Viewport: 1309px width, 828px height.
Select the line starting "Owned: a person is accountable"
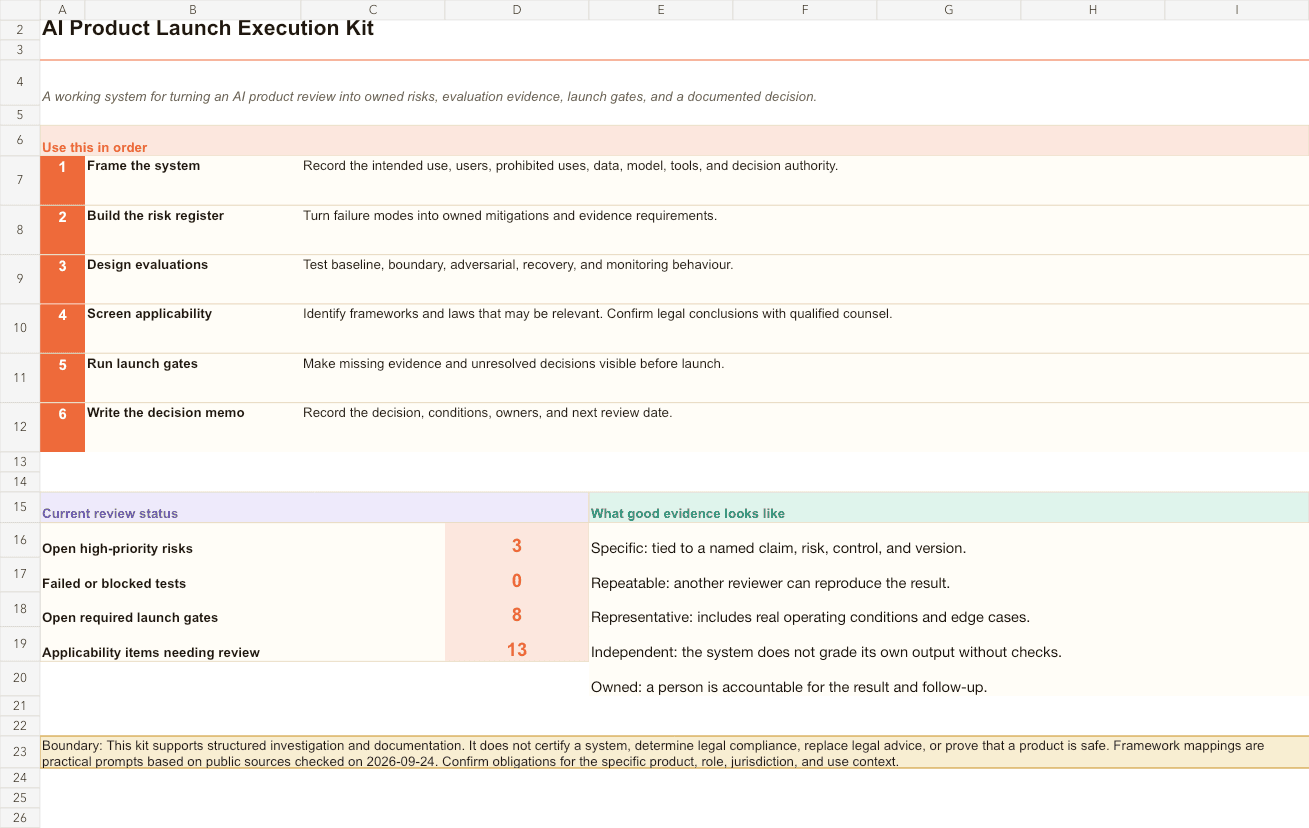click(789, 687)
